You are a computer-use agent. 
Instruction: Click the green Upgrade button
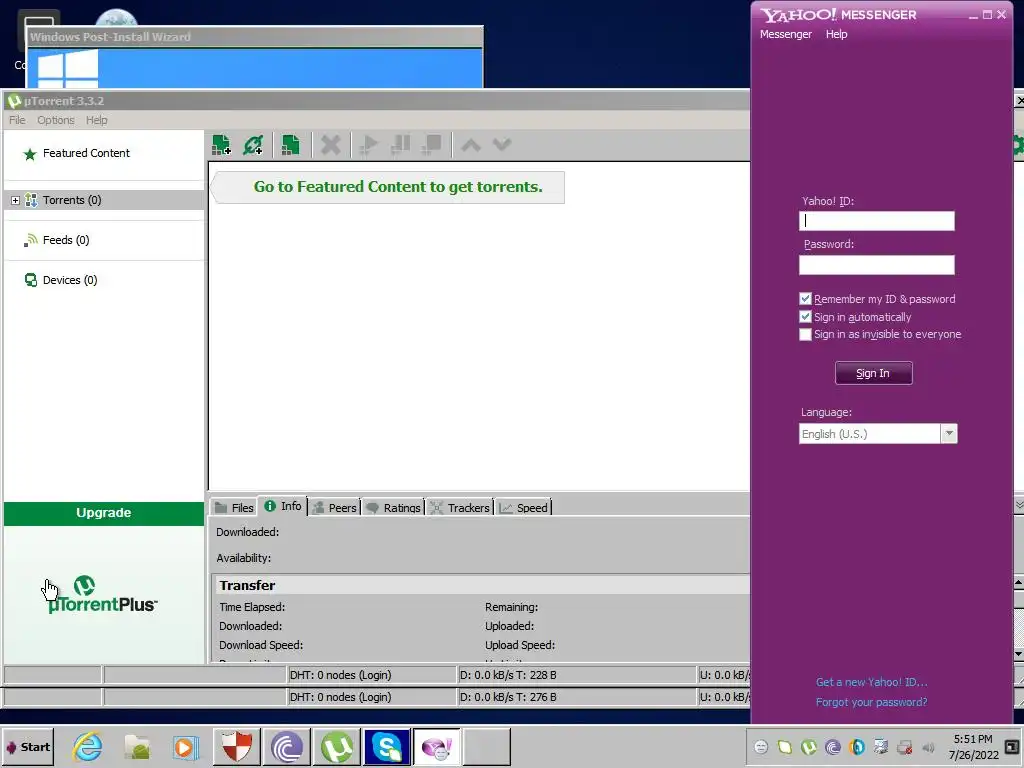pos(104,513)
